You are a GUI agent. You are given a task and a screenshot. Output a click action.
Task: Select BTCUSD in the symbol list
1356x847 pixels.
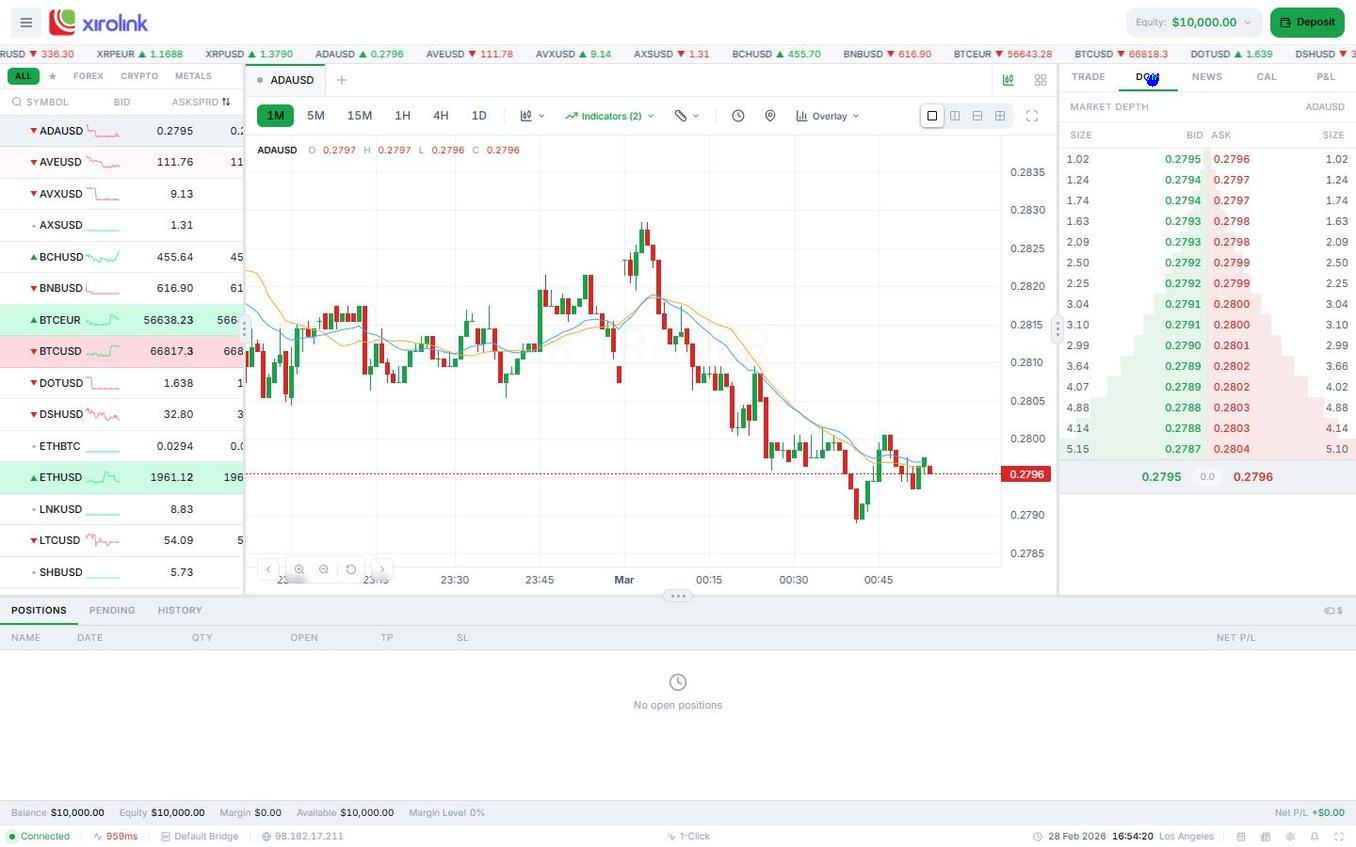[x=60, y=351]
